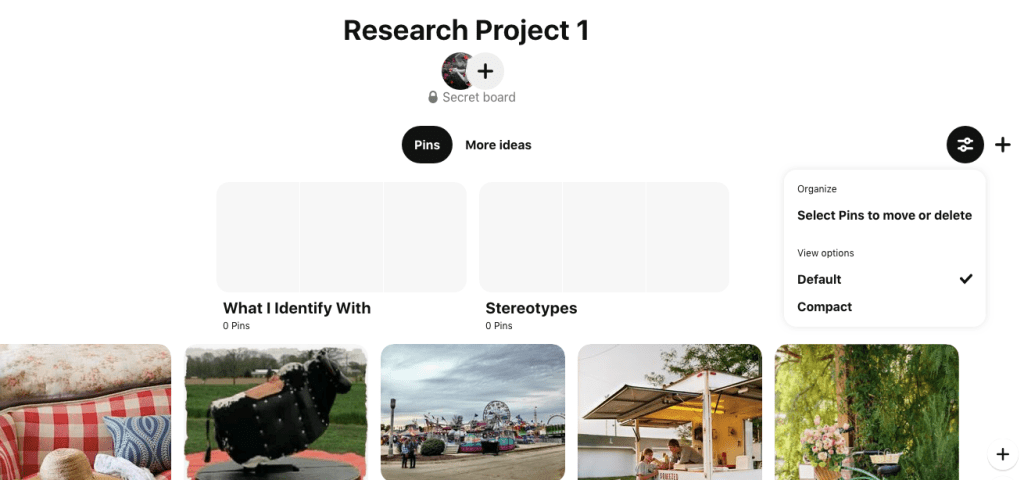Image resolution: width=1024 pixels, height=480 pixels.
Task: Click the checkmark next to Default
Action: point(966,279)
